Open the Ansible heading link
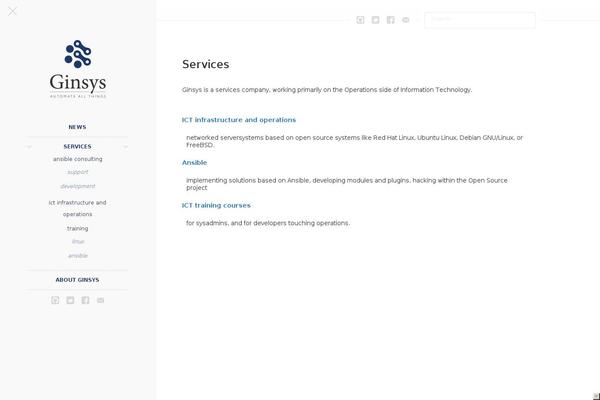This screenshot has width=600, height=400. point(194,163)
